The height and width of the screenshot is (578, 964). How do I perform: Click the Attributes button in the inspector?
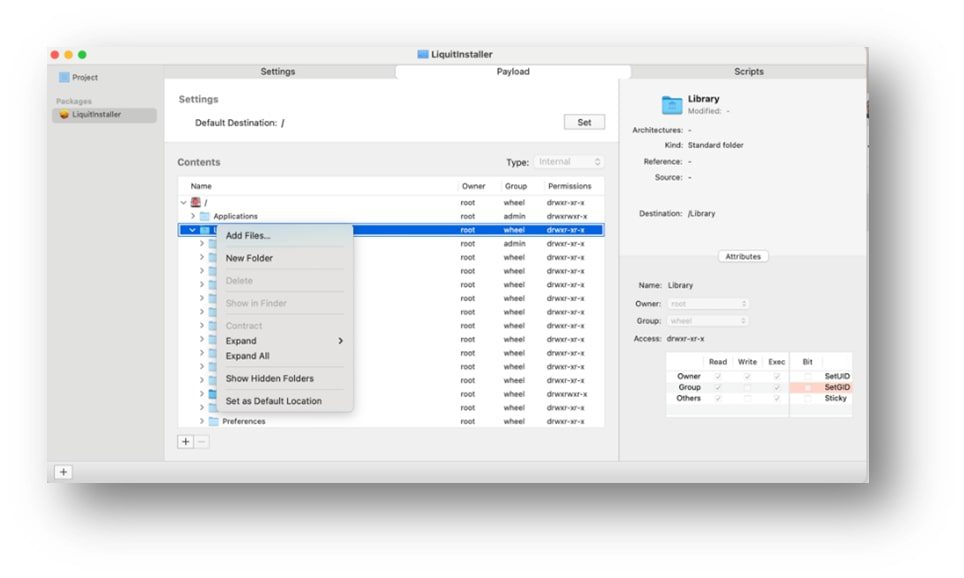pyautogui.click(x=742, y=256)
